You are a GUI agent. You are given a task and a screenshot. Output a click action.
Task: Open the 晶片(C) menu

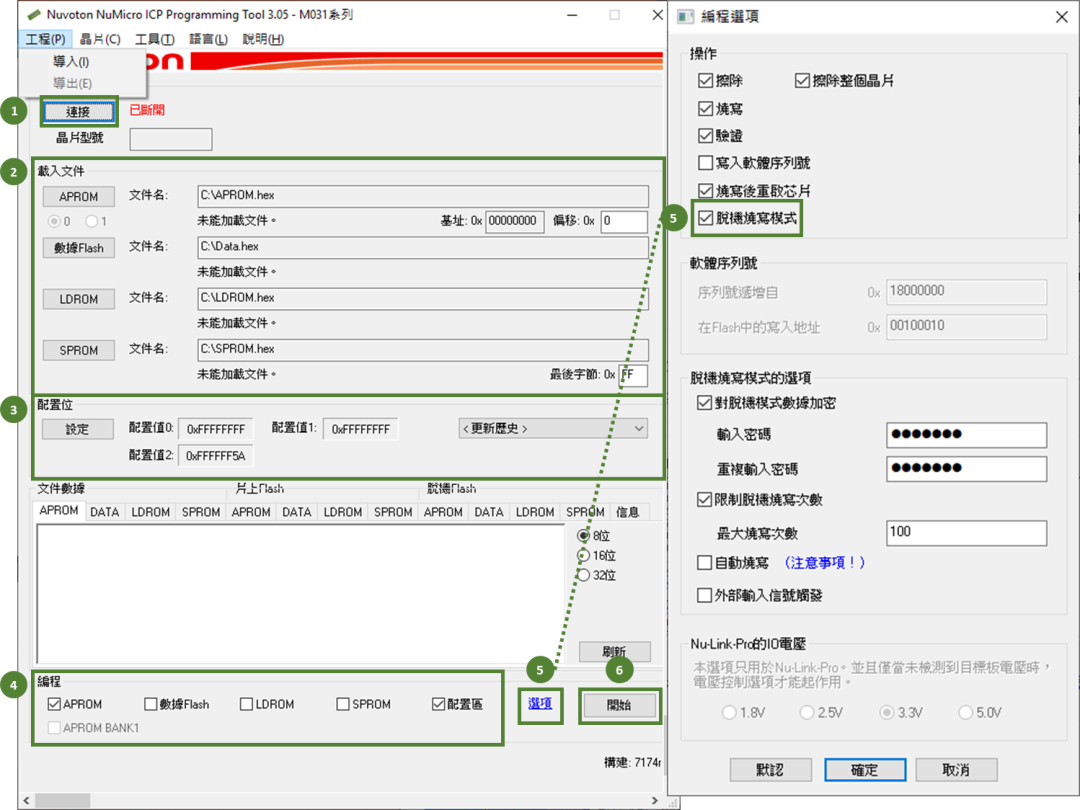[100, 39]
